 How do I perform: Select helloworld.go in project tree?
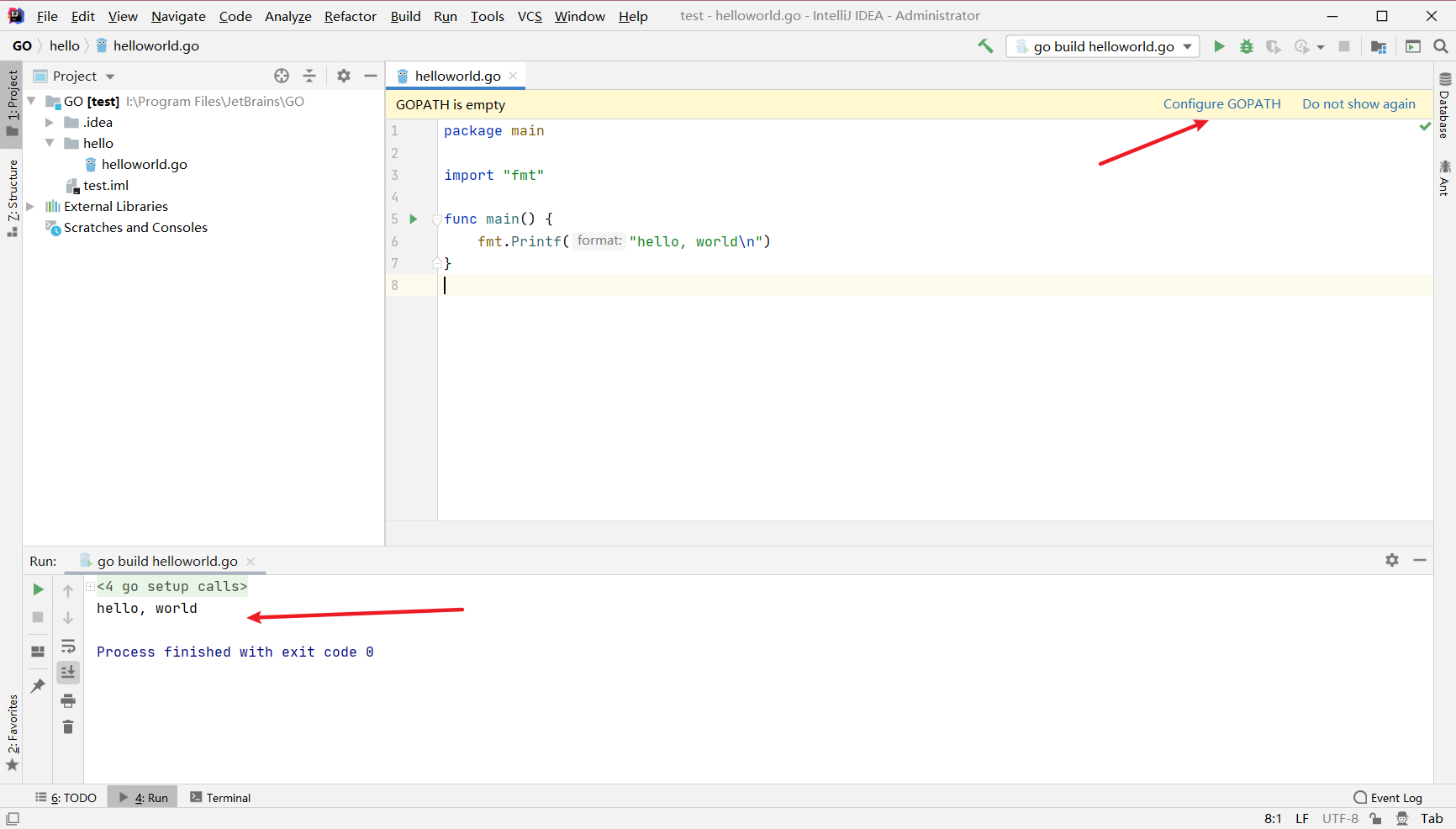[x=145, y=164]
